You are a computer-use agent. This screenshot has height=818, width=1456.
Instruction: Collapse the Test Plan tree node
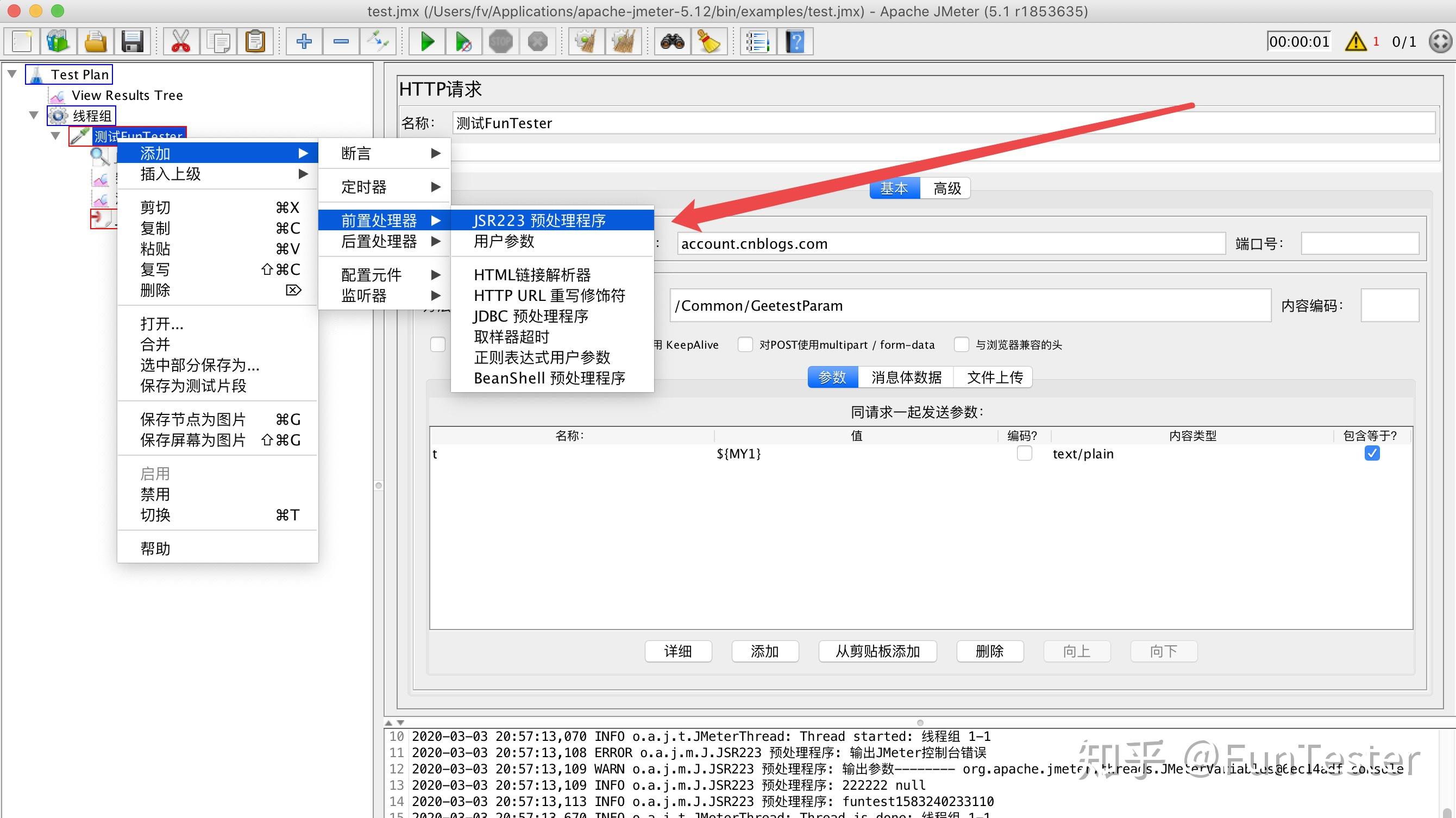12,73
